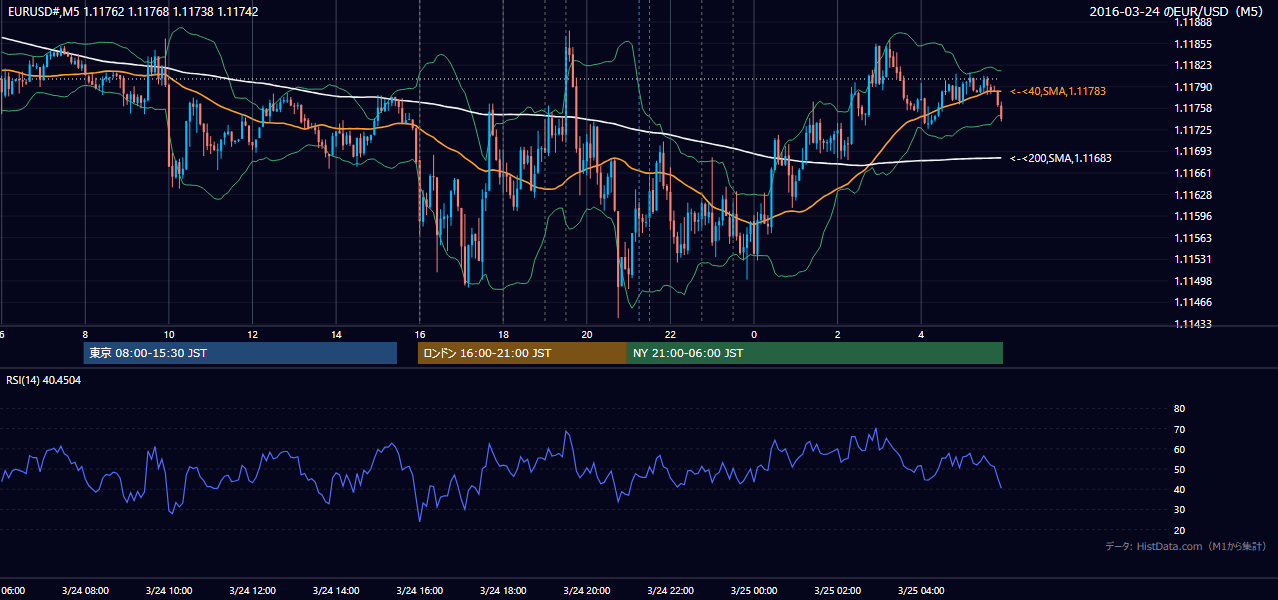This screenshot has height=600, width=1278.
Task: Click the RSI level 50 label
Action: (x=1179, y=469)
